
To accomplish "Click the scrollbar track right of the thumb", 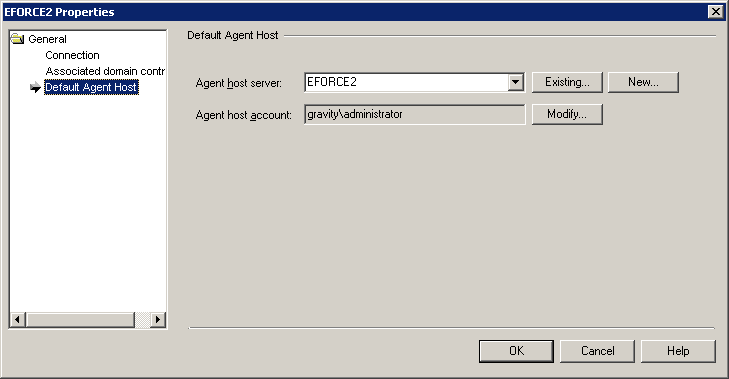I will (x=142, y=320).
